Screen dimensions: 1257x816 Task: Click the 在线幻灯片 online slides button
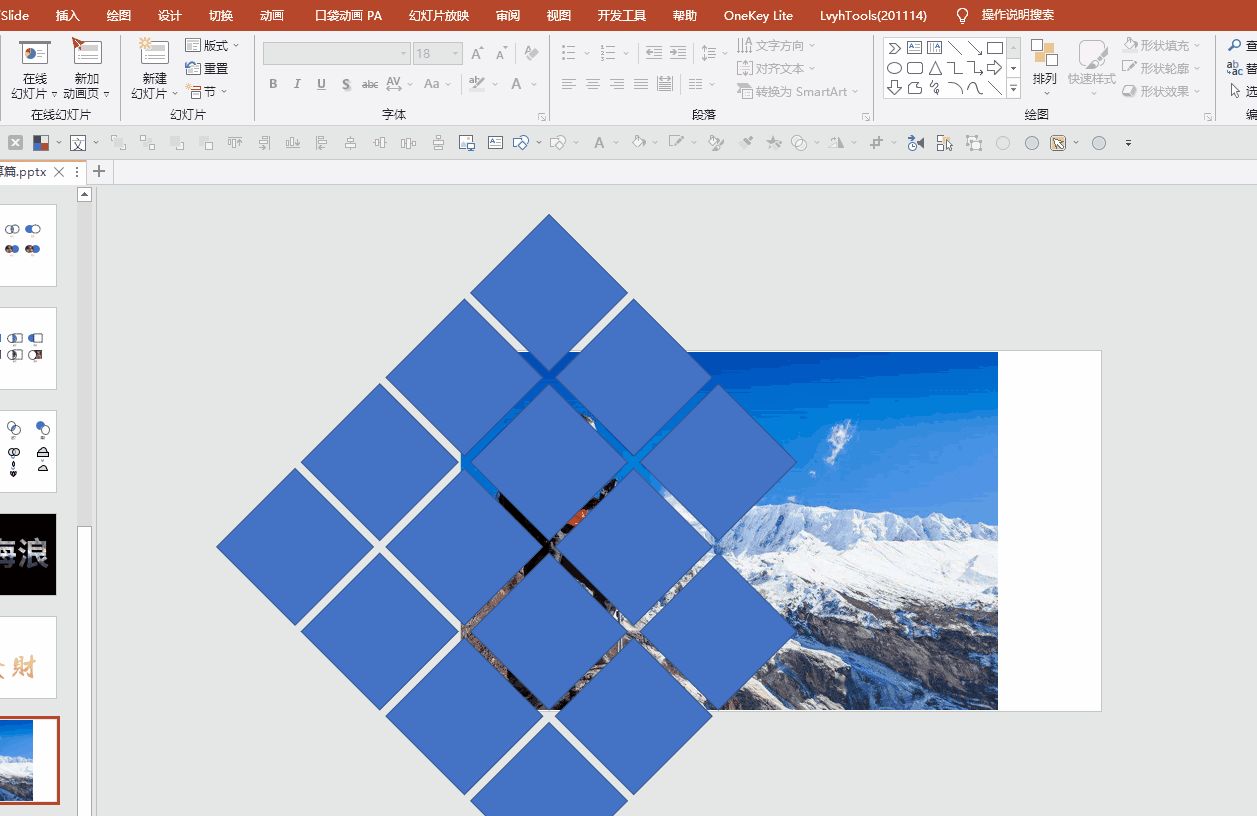[x=35, y=69]
